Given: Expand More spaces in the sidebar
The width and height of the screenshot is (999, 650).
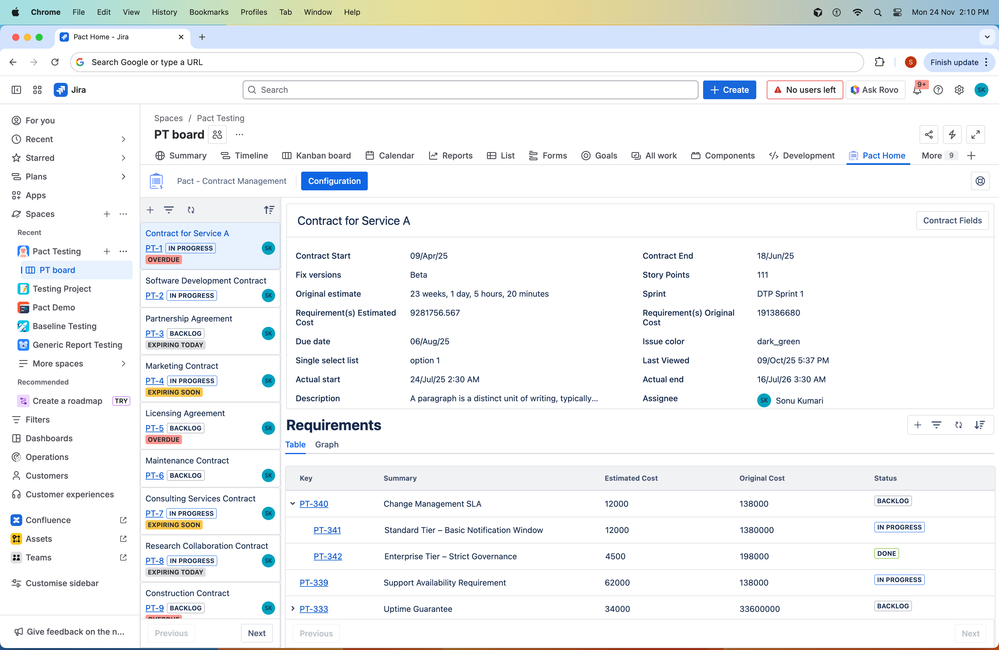Looking at the screenshot, I should pyautogui.click(x=123, y=363).
